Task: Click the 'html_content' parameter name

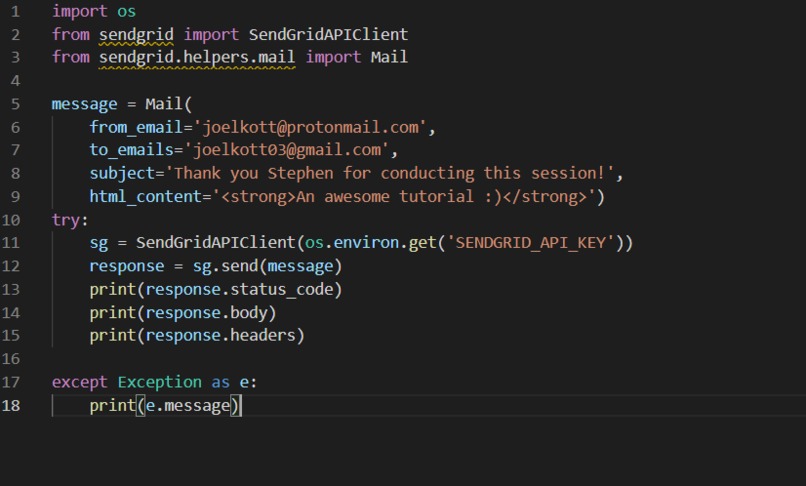Action: click(146, 196)
